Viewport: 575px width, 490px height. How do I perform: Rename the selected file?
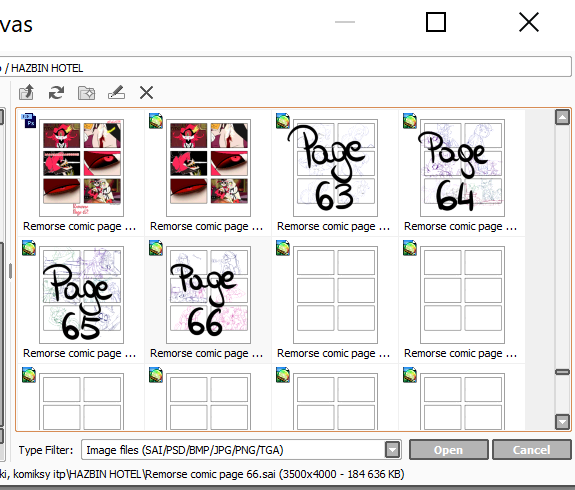coord(116,92)
